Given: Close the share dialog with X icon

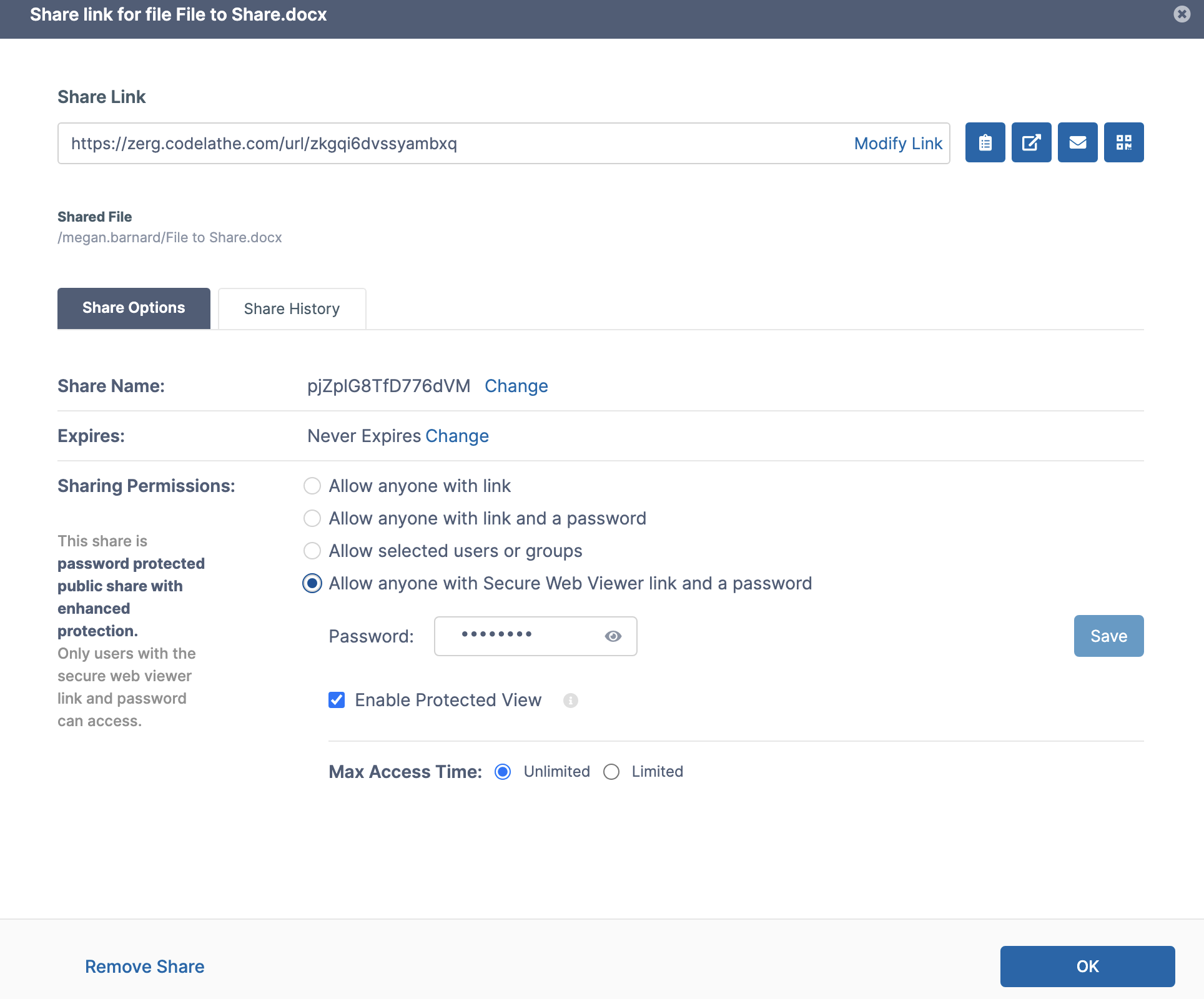Looking at the screenshot, I should click(1182, 14).
